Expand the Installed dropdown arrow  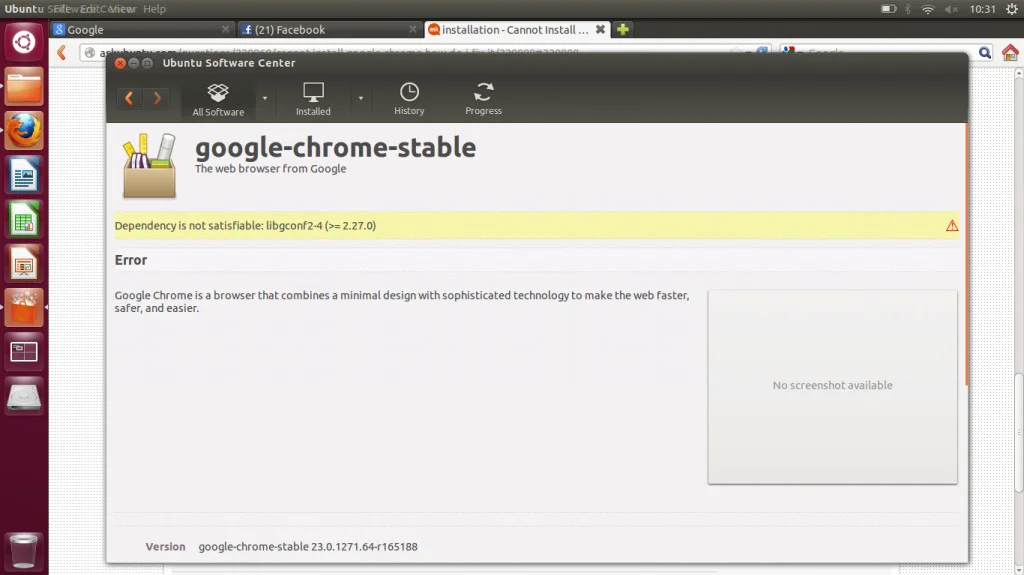(x=360, y=98)
